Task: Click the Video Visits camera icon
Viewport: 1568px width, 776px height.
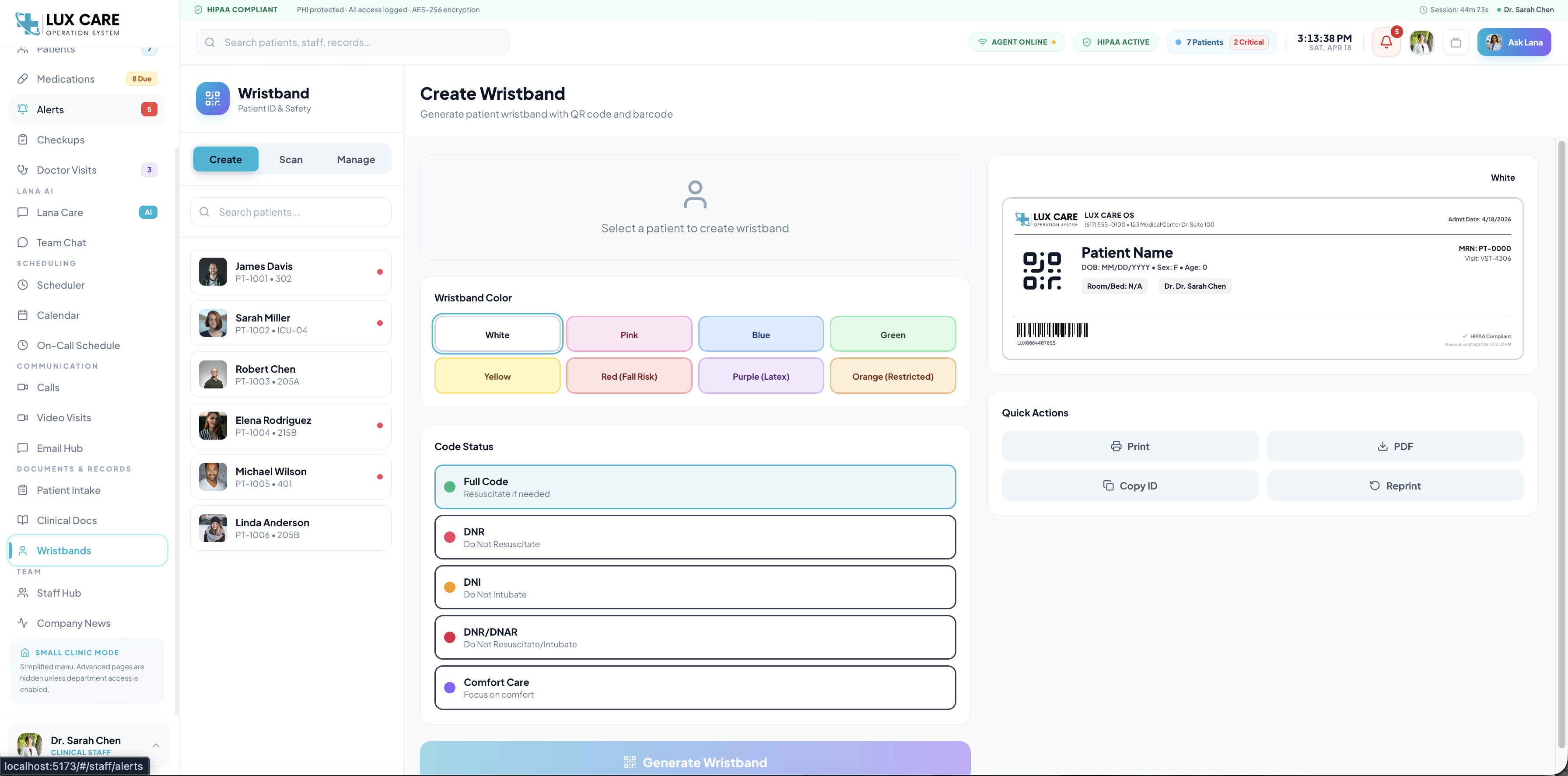Action: (22, 417)
